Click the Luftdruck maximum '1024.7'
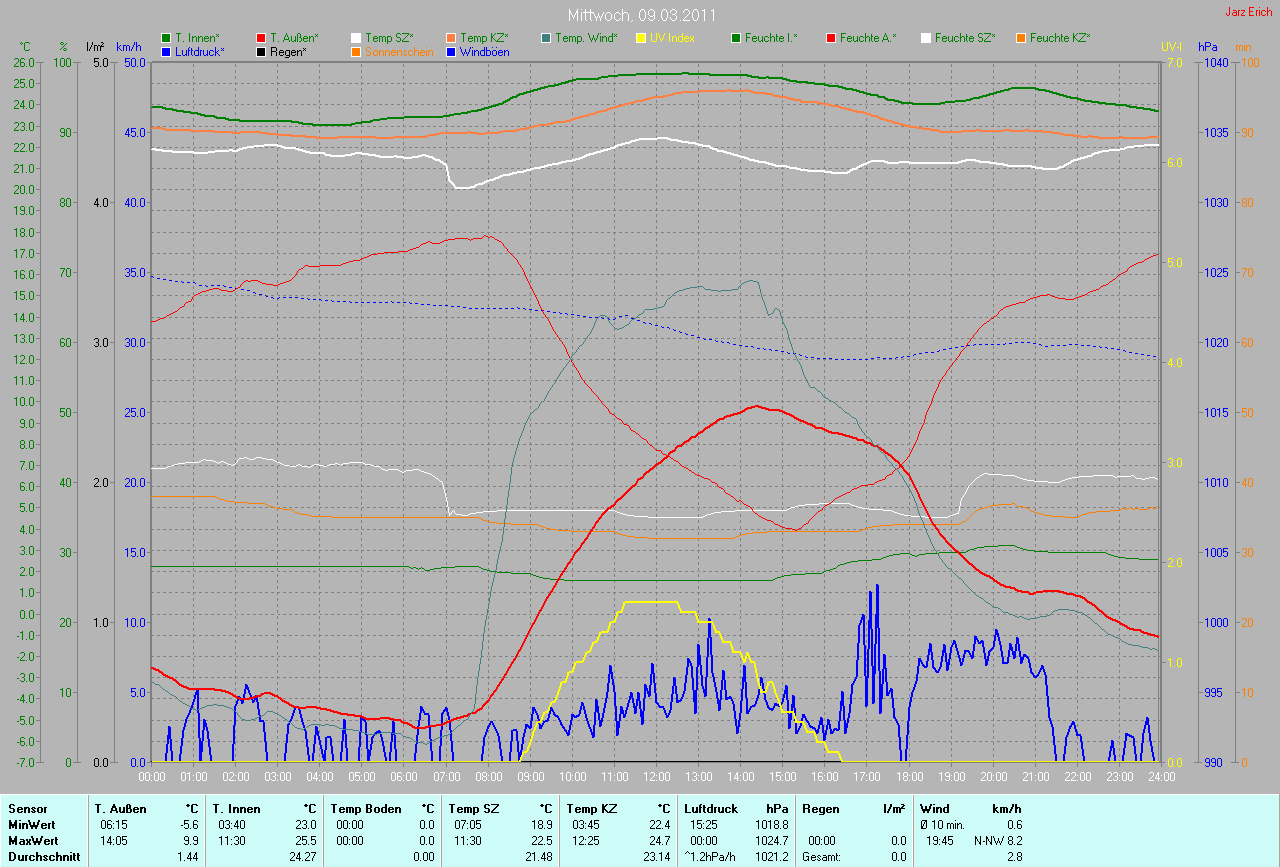 772,841
